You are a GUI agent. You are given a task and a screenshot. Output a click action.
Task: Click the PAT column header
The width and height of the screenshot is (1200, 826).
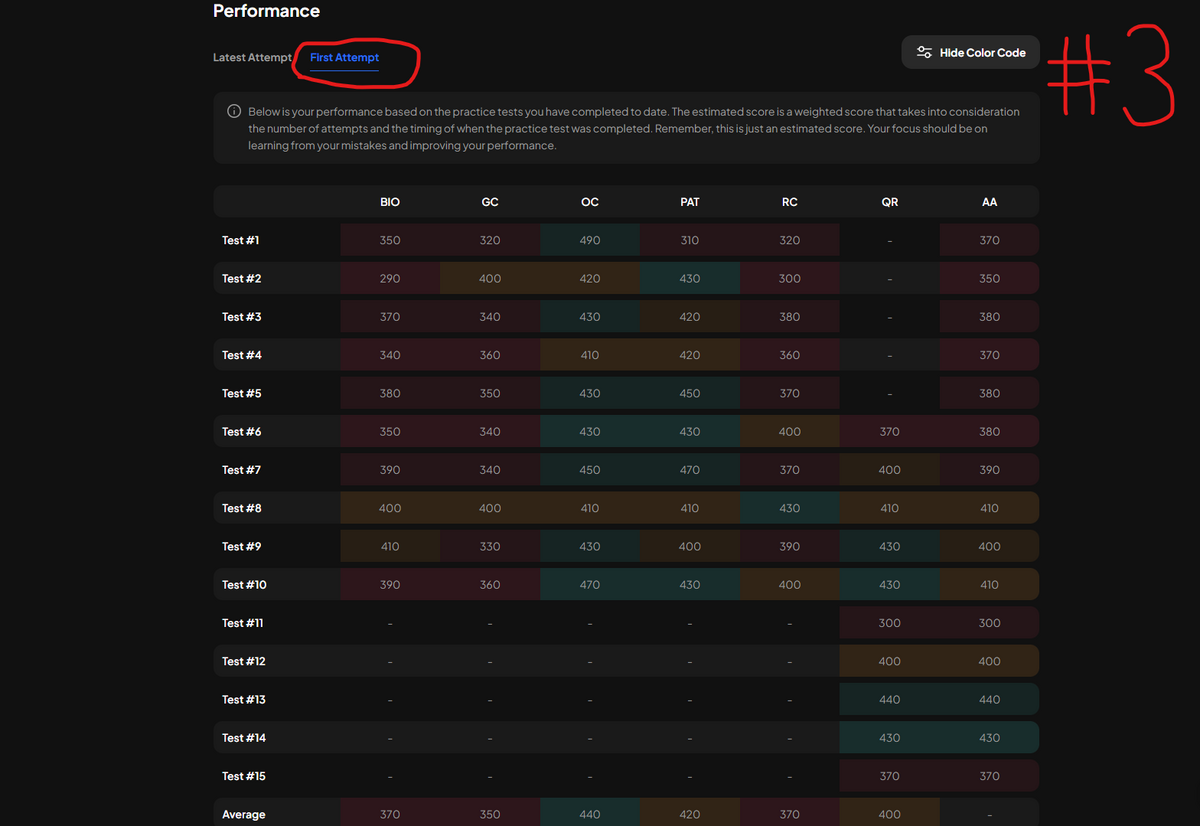pos(690,202)
